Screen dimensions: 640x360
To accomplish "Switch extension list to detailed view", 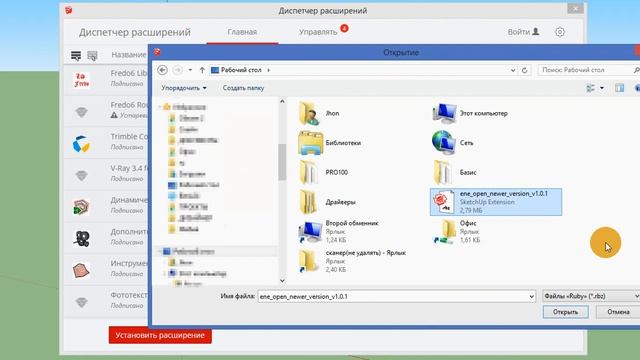I will tap(76, 56).
